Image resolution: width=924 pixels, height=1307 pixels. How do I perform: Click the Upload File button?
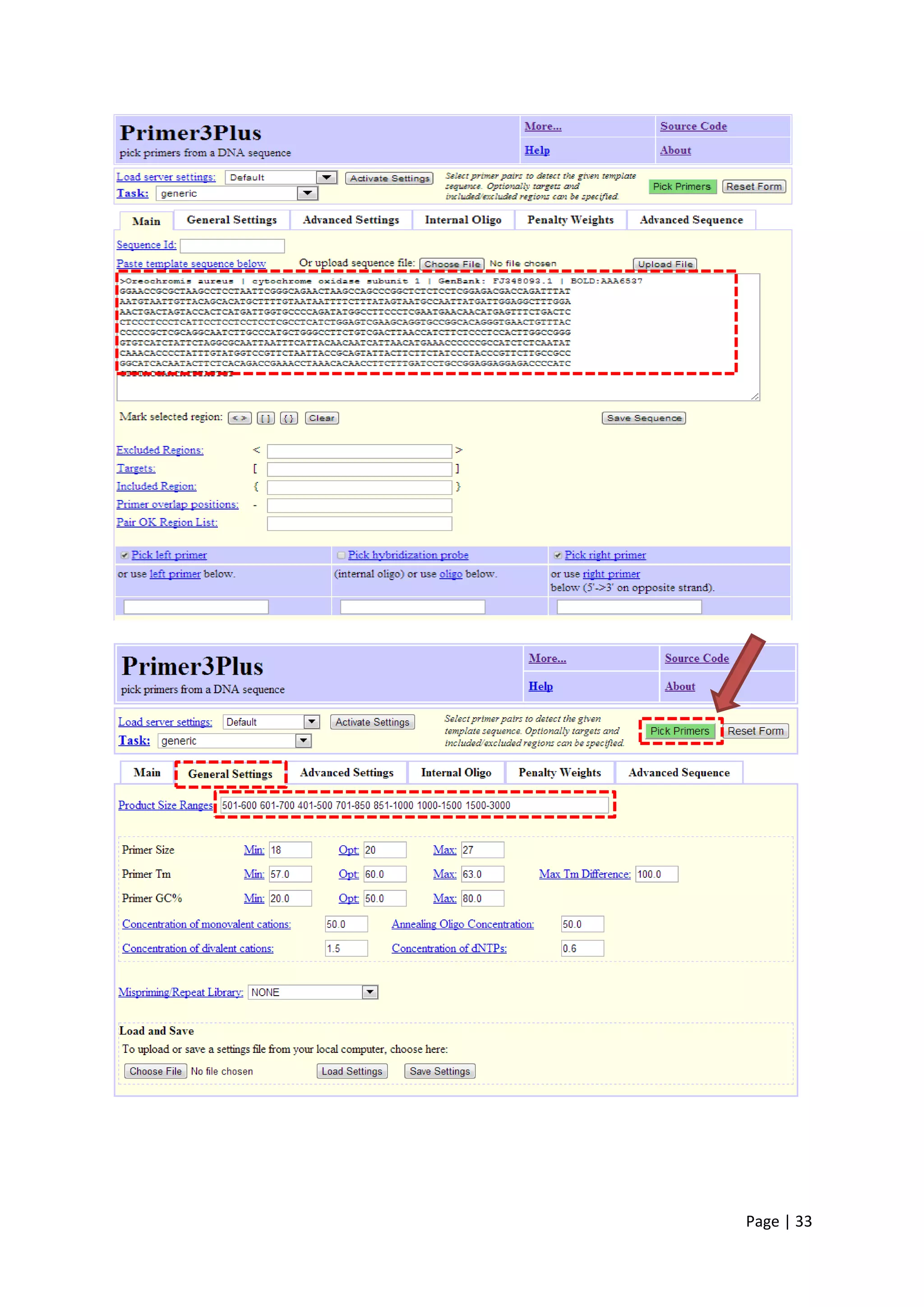[665, 264]
